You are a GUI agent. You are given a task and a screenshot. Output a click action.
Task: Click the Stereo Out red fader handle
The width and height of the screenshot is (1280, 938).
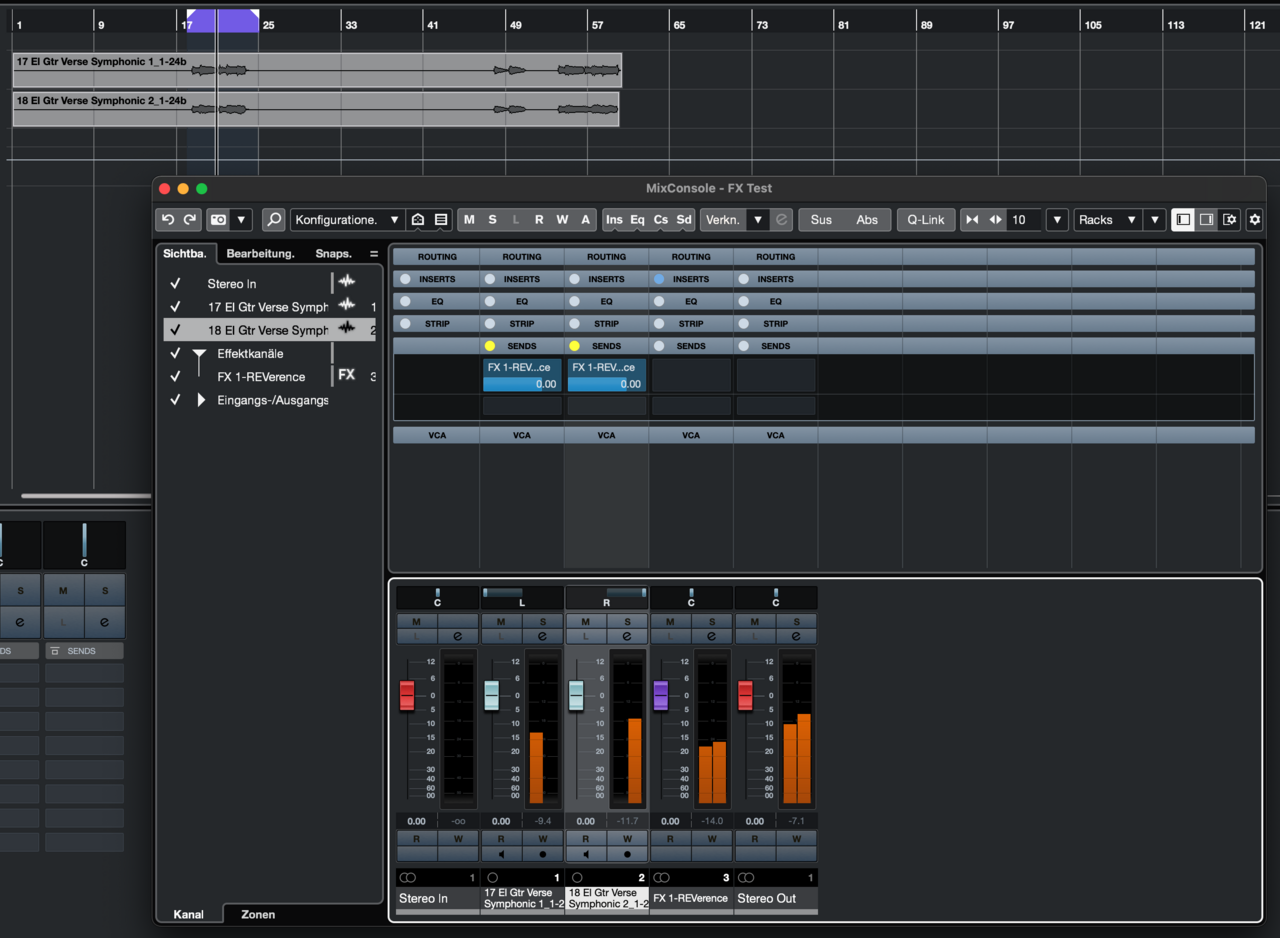click(745, 695)
